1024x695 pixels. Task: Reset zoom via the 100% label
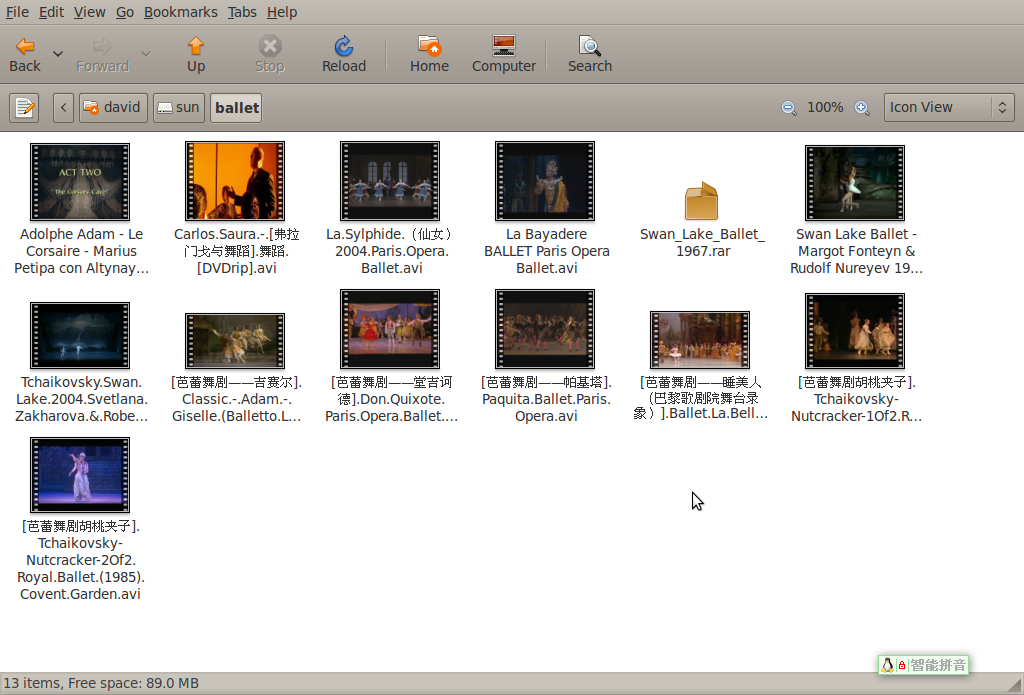click(x=825, y=108)
